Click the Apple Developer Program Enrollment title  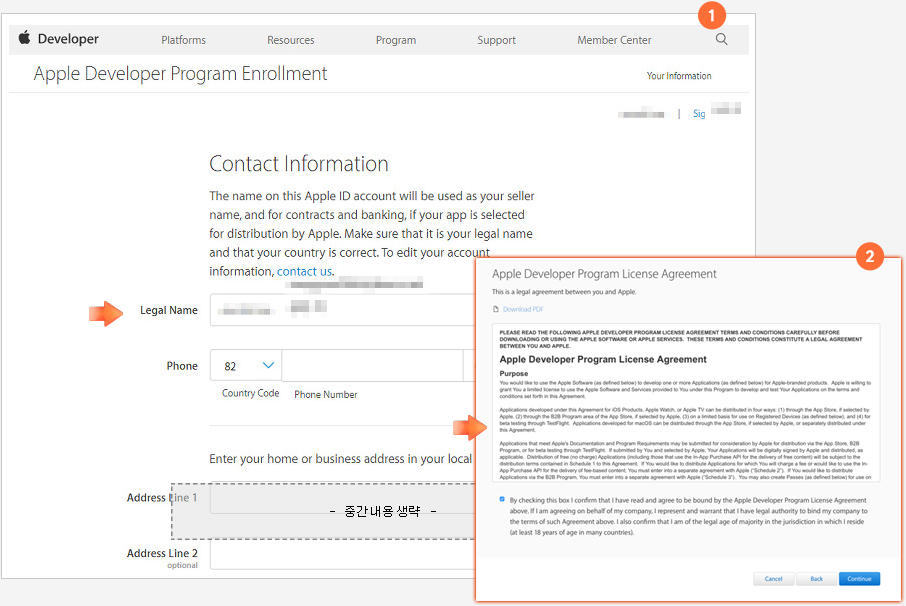pos(180,73)
